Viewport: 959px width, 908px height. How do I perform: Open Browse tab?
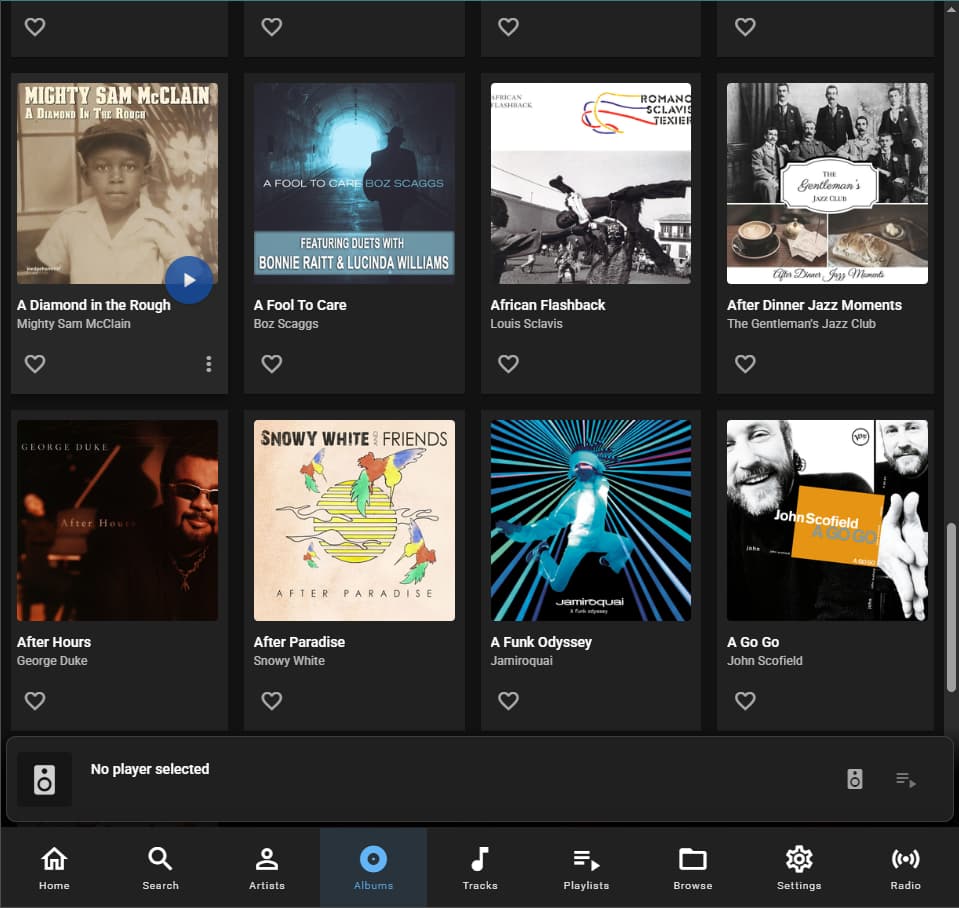point(692,868)
